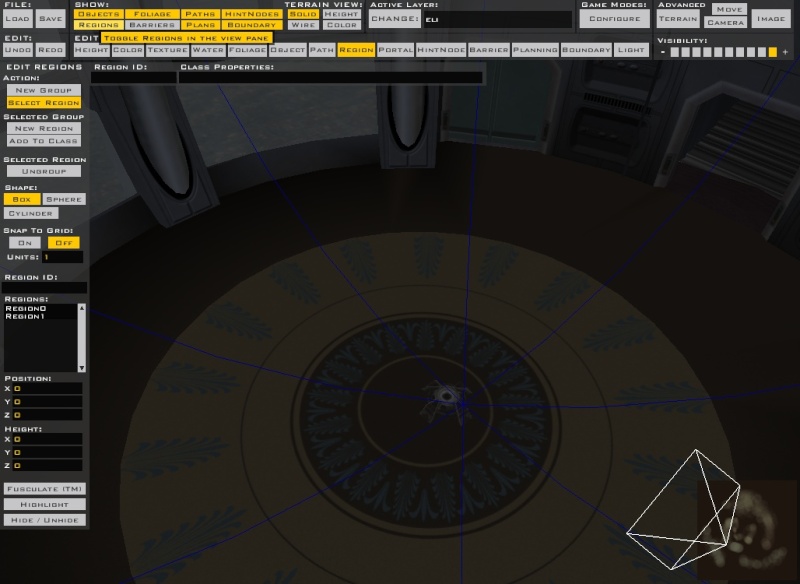Click the Class Properties text field
Image resolution: width=800 pixels, height=584 pixels.
331,78
